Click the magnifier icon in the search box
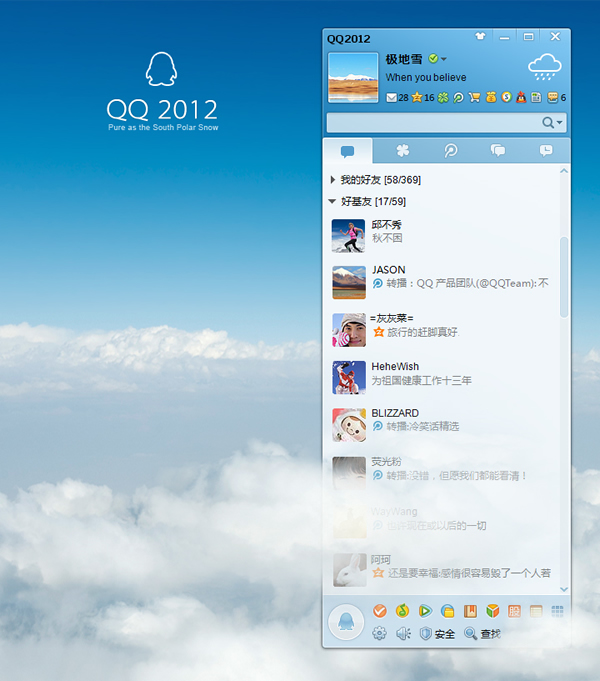The width and height of the screenshot is (600, 681). 548,122
